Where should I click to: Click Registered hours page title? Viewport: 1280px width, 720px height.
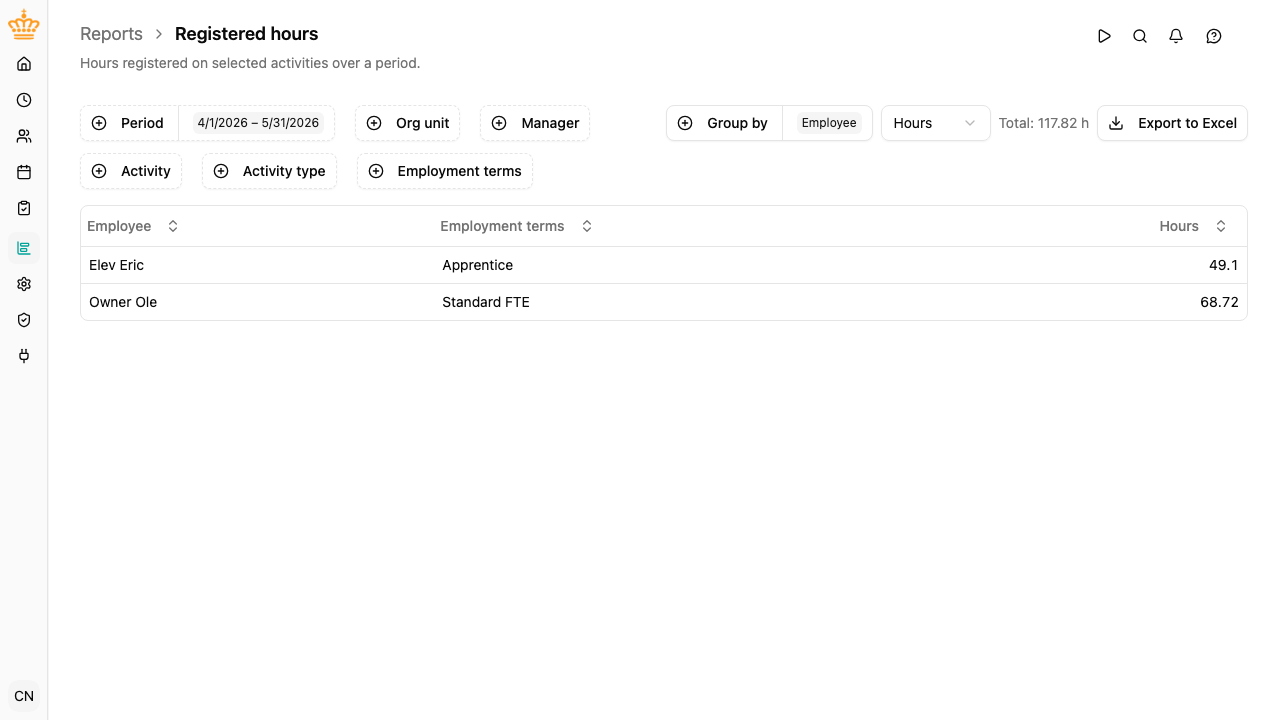tap(246, 34)
